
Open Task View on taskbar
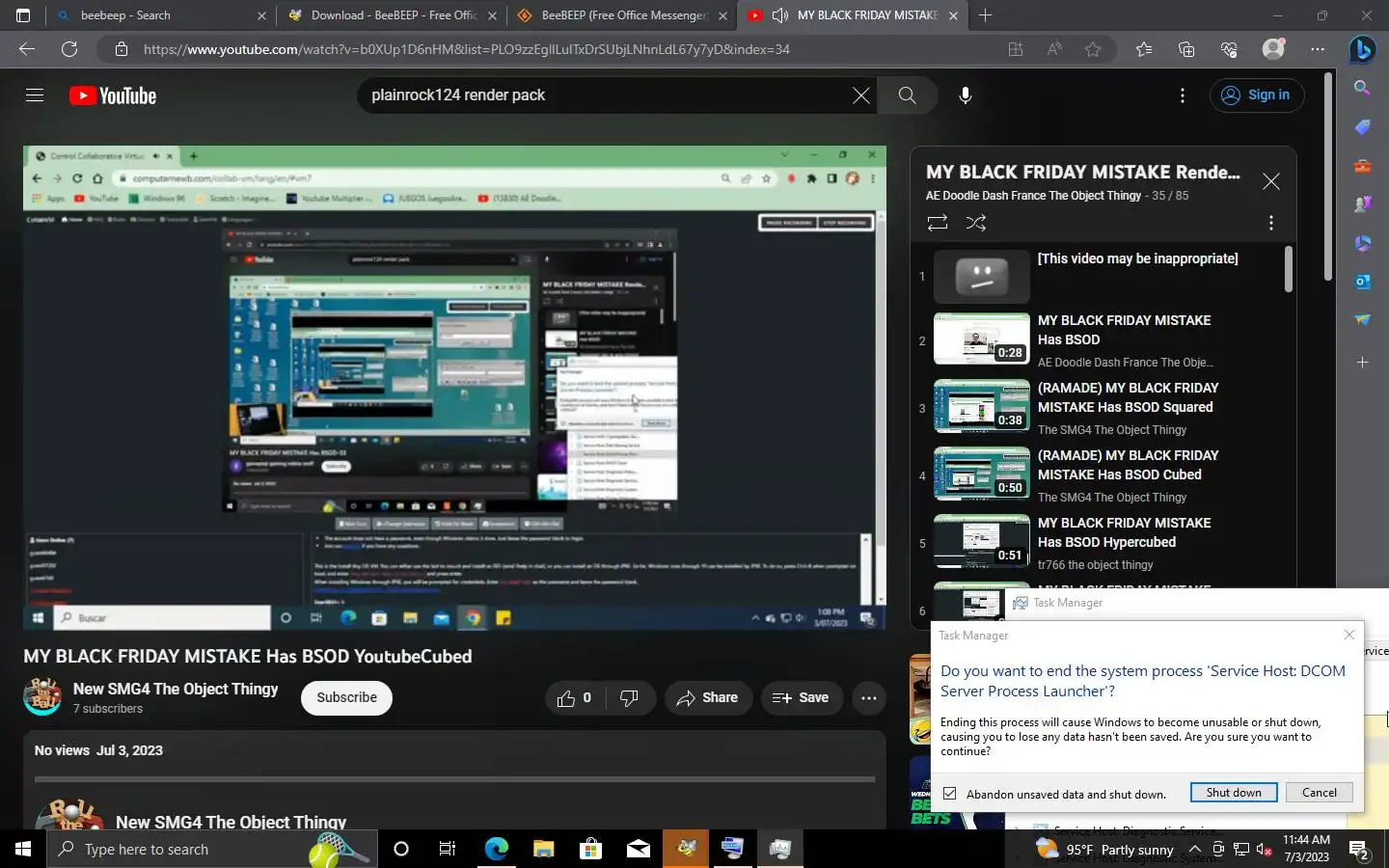pos(448,849)
